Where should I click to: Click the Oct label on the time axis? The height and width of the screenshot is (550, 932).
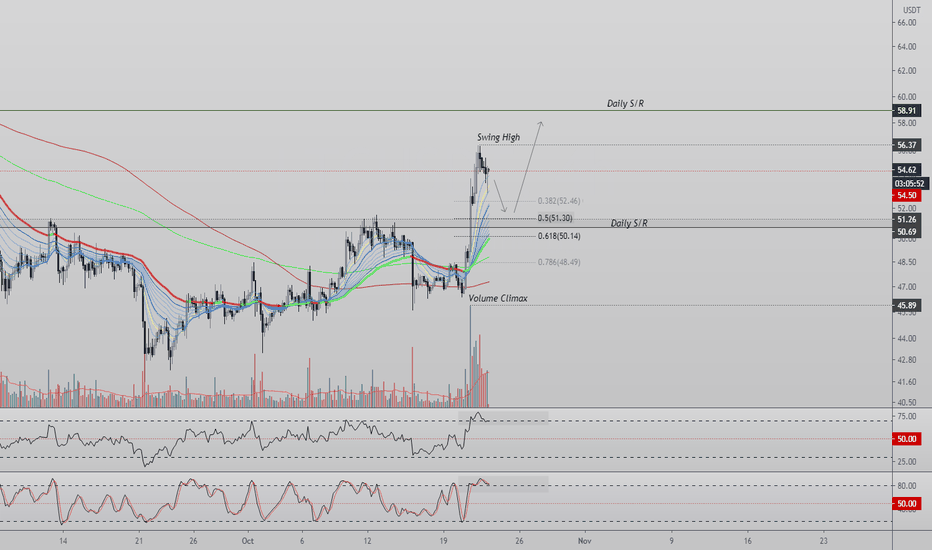(x=248, y=541)
